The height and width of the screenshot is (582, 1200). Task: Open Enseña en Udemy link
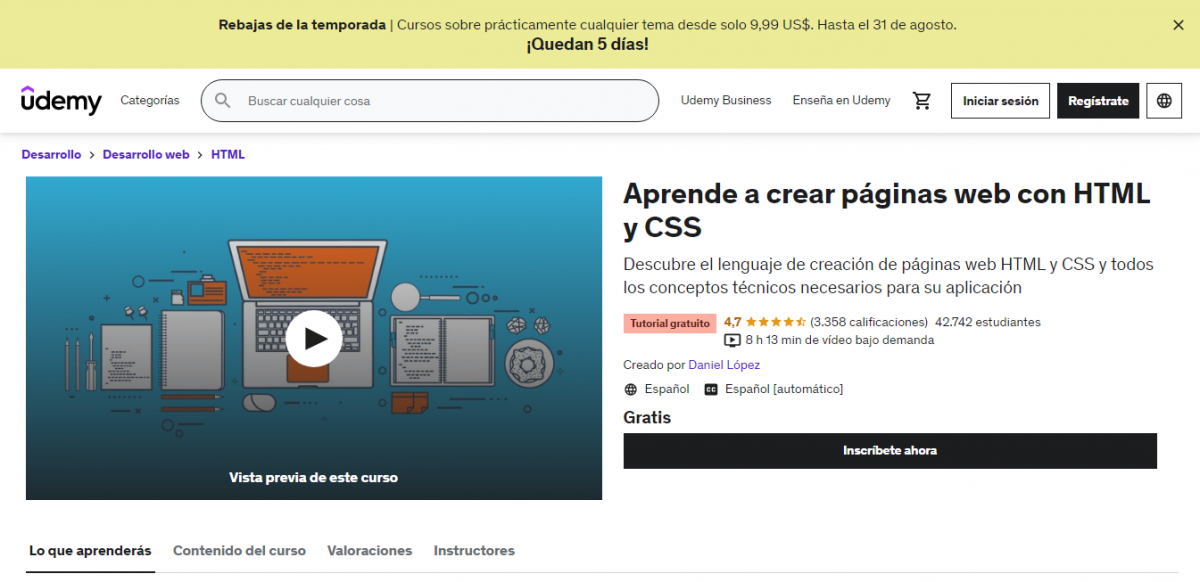click(841, 101)
